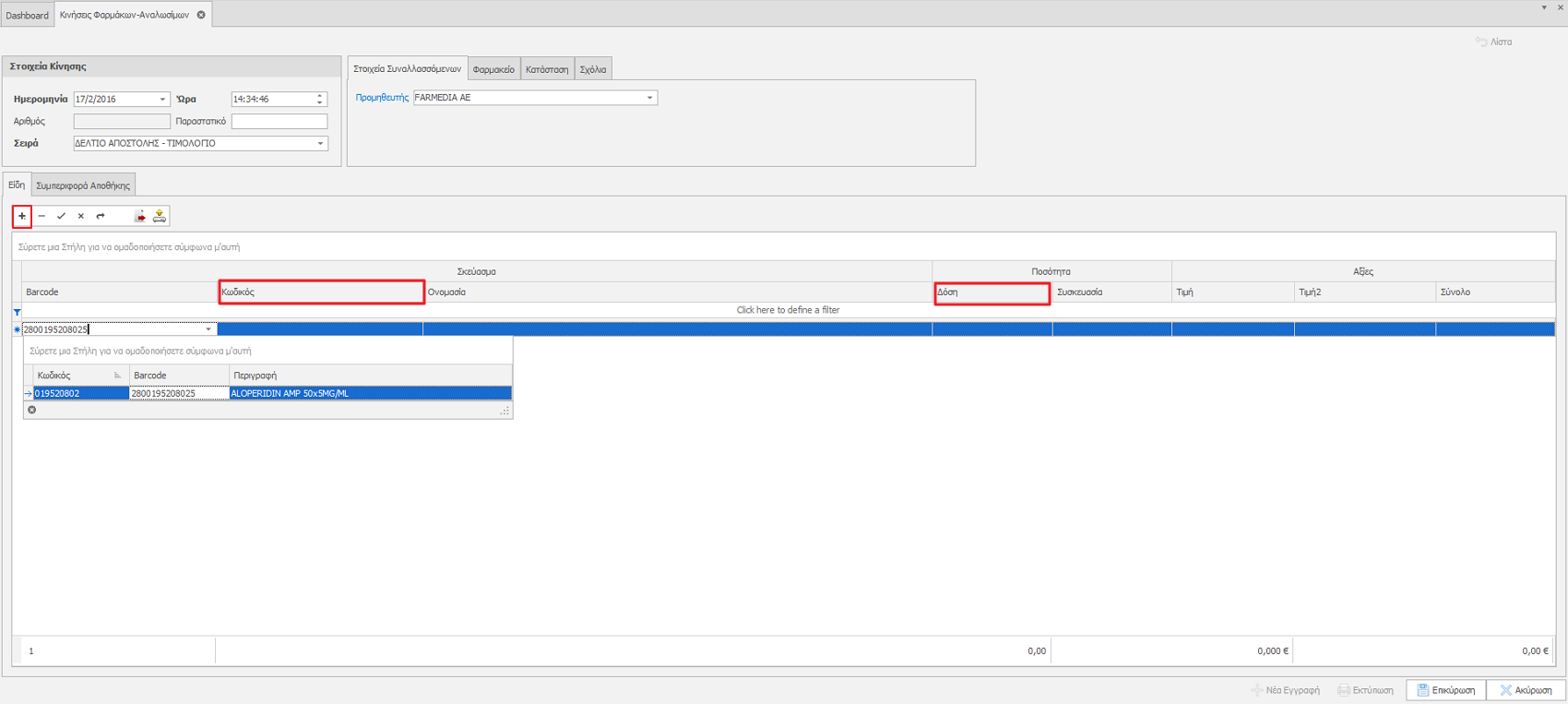This screenshot has width=1568, height=704.
Task: Click the blue filter funnel icon
Action: pyautogui.click(x=17, y=312)
